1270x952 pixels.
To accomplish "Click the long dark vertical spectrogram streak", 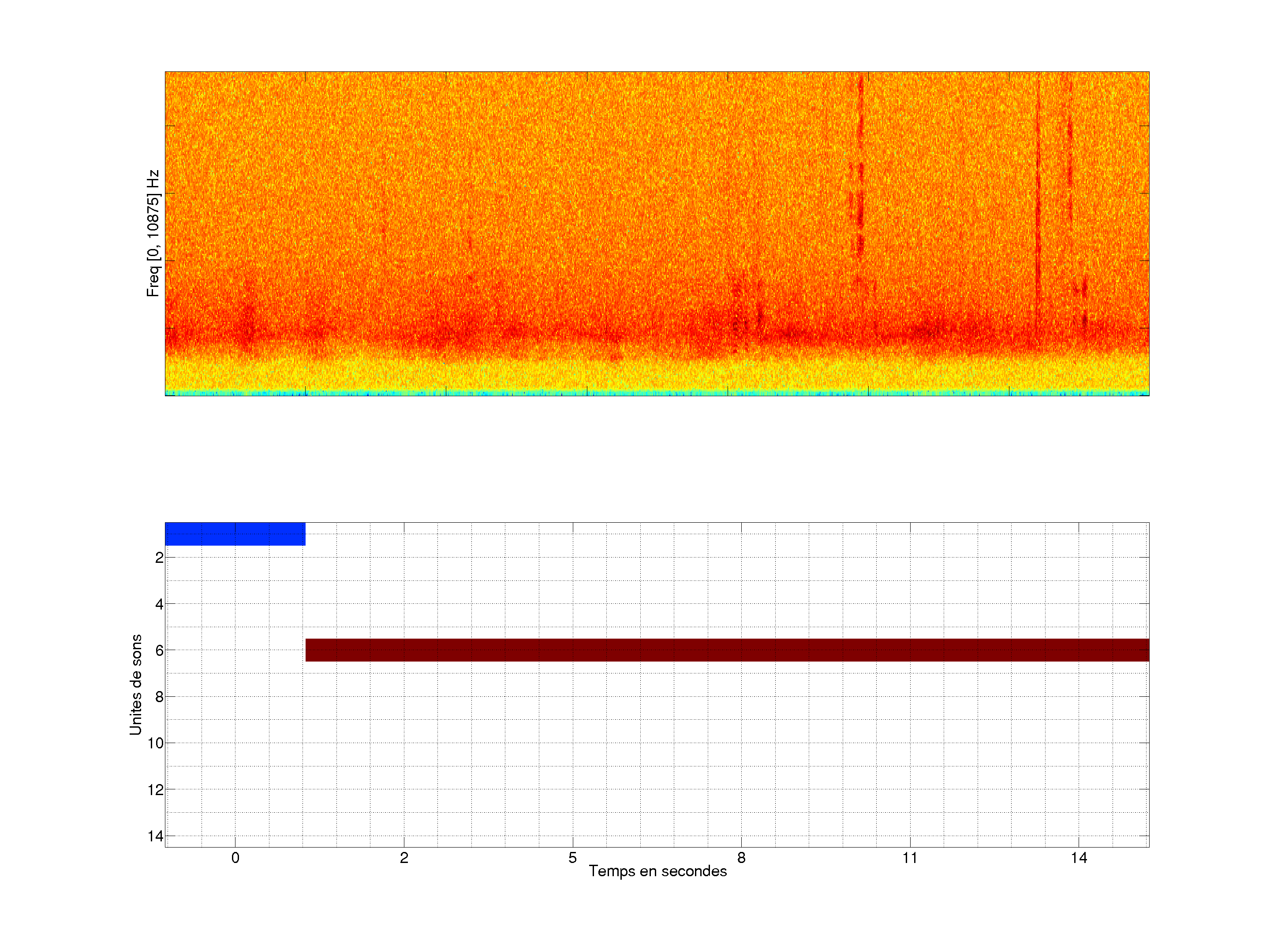I will (x=1038, y=207).
